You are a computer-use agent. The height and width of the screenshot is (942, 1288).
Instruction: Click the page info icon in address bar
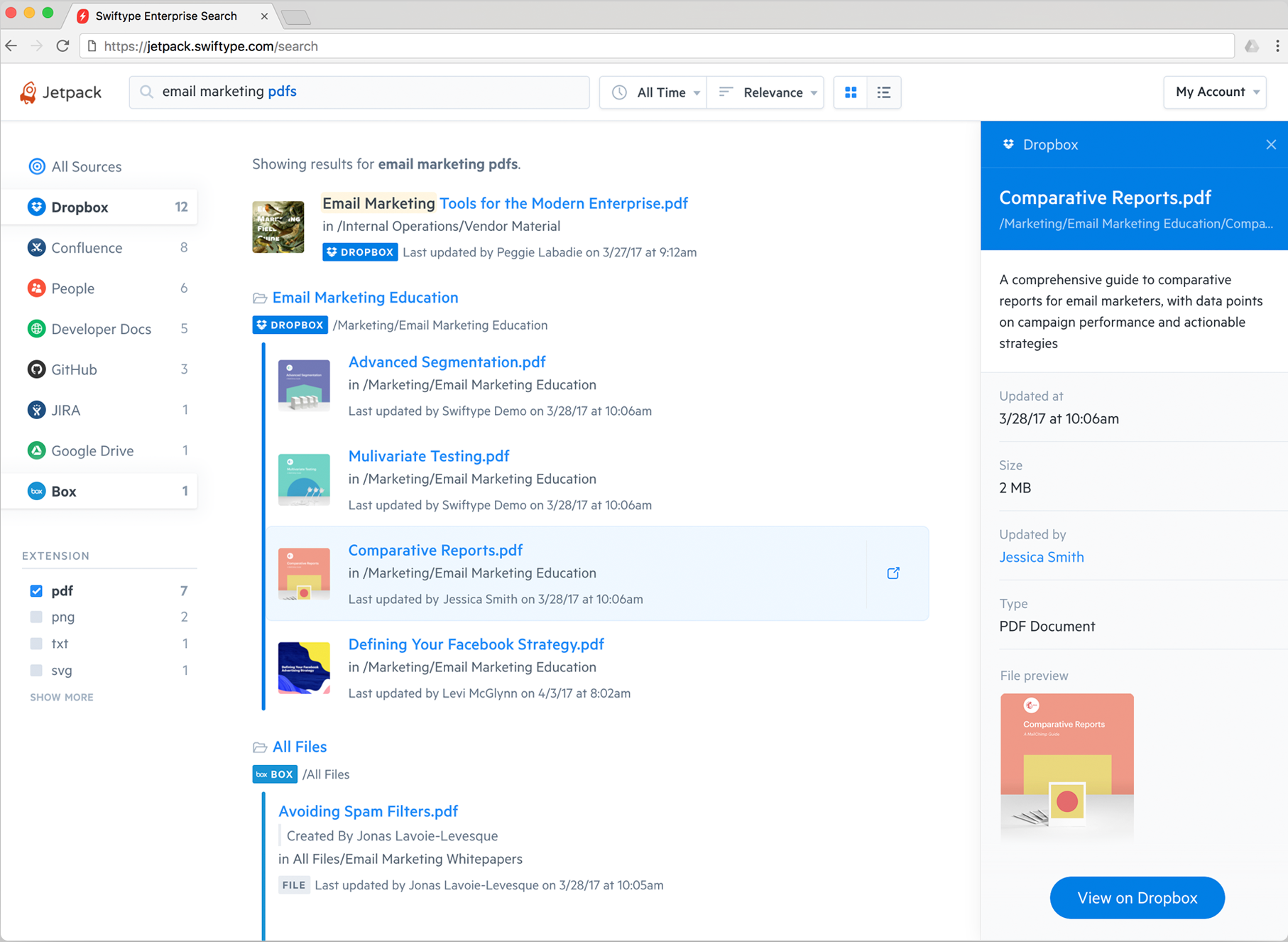point(92,46)
